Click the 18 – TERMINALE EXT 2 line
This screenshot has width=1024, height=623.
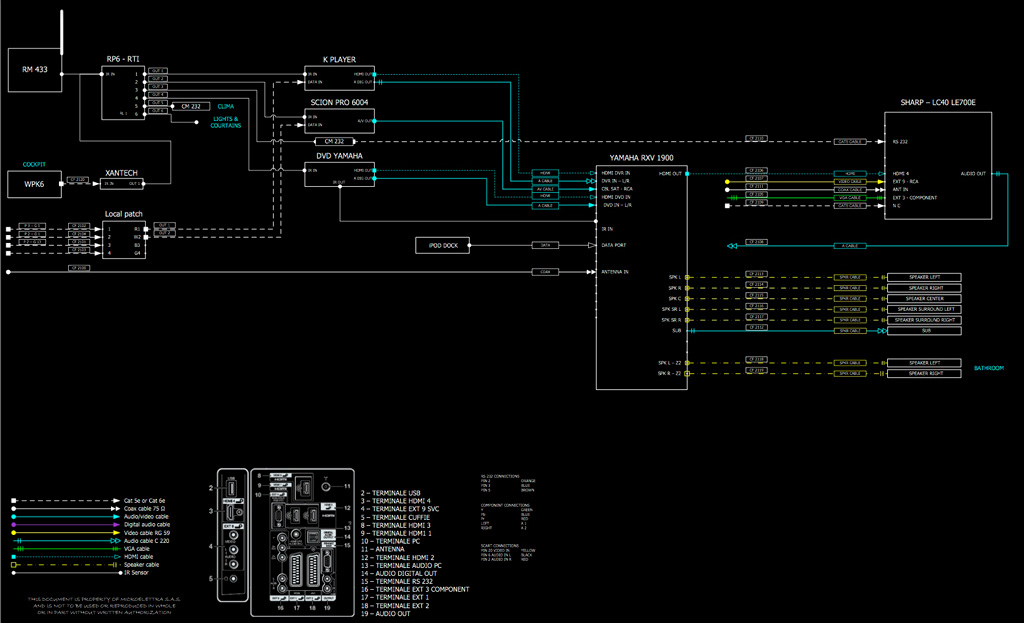[395, 605]
